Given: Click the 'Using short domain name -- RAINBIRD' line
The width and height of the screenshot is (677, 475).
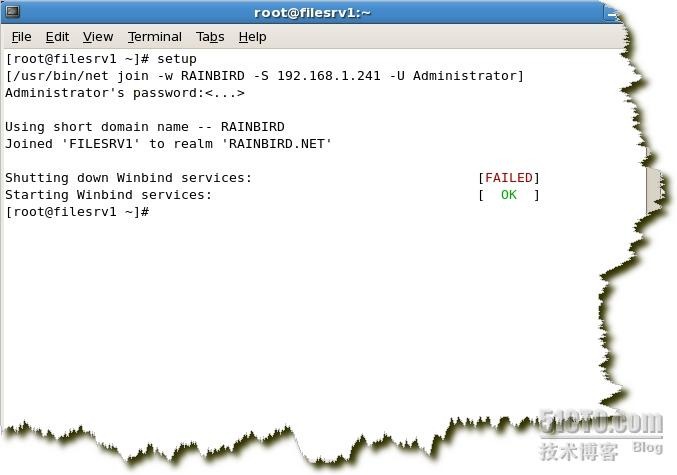Looking at the screenshot, I should tap(145, 127).
